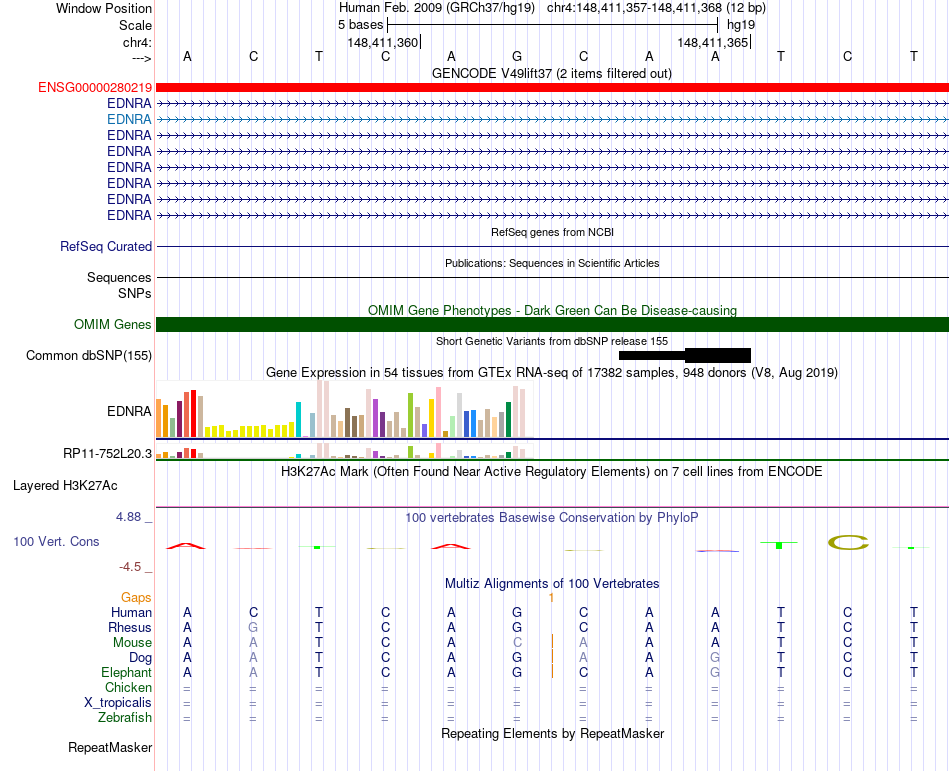Click the SNPs track label

pos(135,293)
